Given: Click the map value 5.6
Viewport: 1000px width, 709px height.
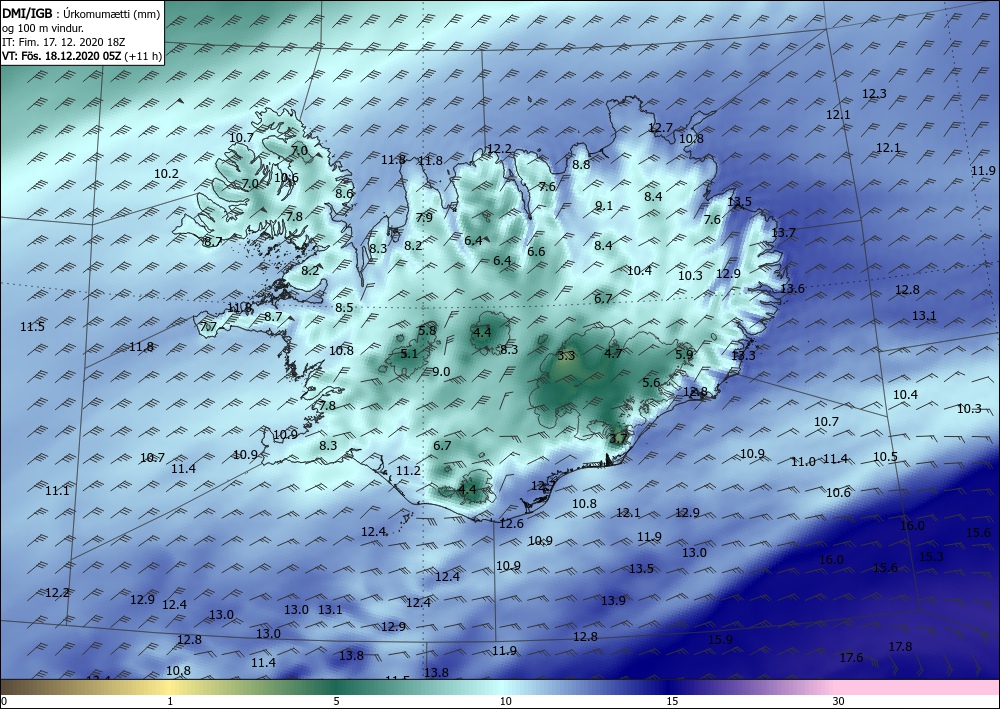Looking at the screenshot, I should point(651,383).
